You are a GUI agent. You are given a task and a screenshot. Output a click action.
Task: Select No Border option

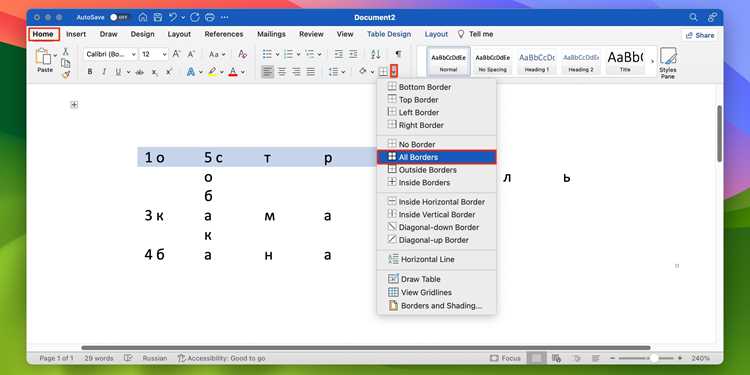(436, 144)
